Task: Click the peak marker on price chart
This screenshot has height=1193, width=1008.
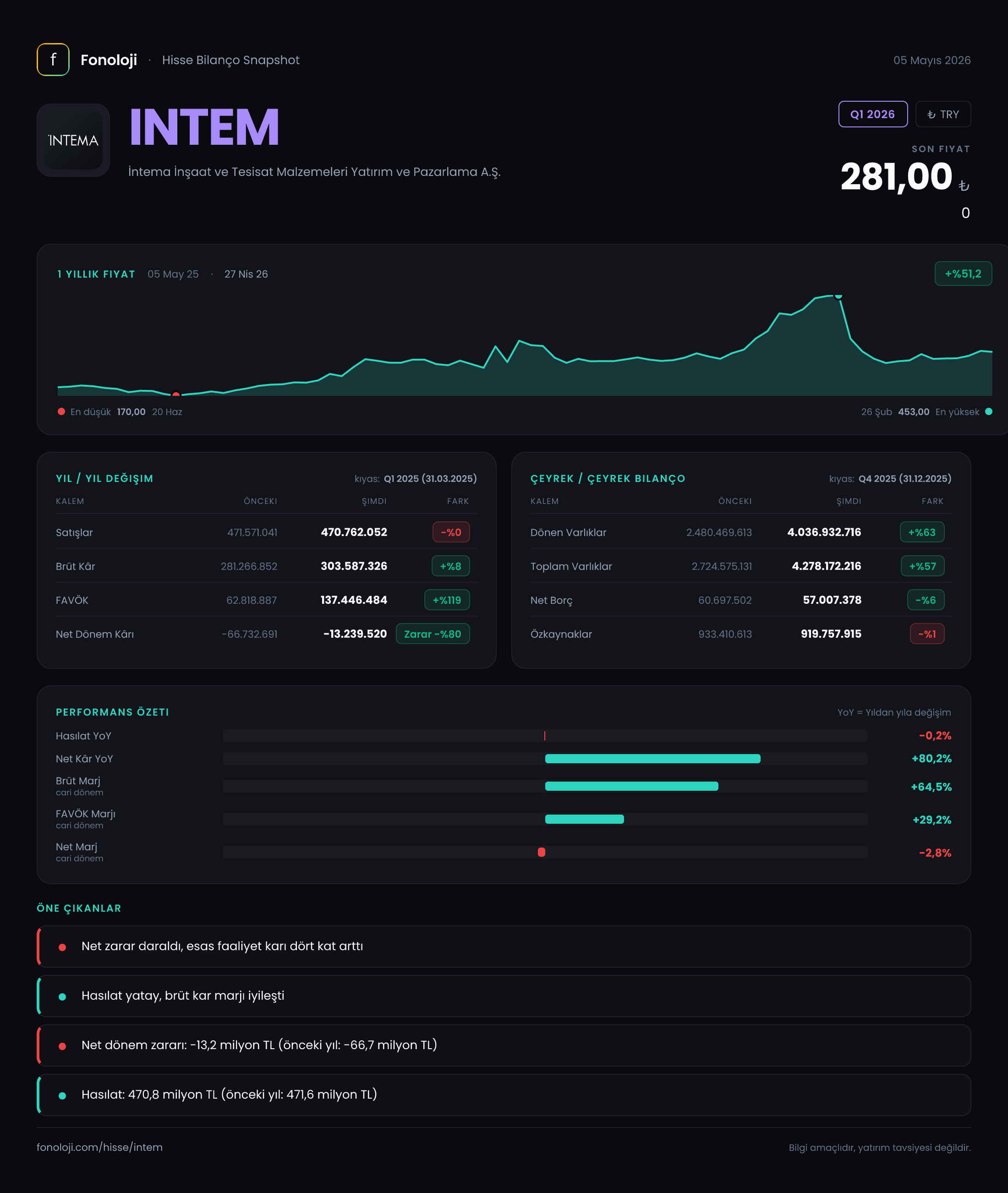Action: [x=838, y=296]
